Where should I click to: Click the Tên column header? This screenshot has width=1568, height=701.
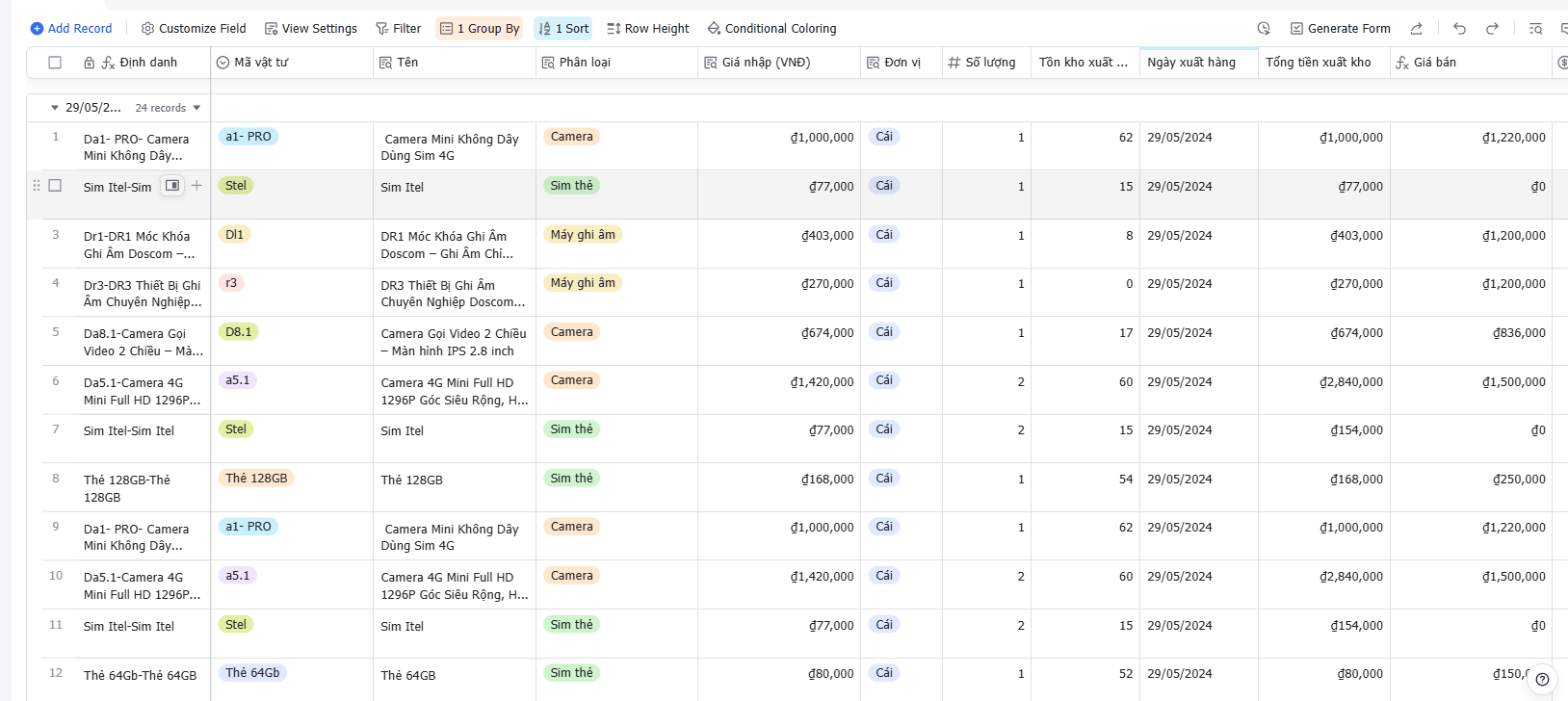click(x=455, y=63)
